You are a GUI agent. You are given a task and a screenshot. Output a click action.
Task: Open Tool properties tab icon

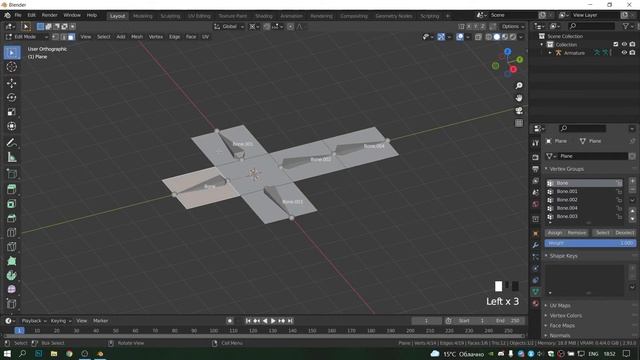point(536,143)
